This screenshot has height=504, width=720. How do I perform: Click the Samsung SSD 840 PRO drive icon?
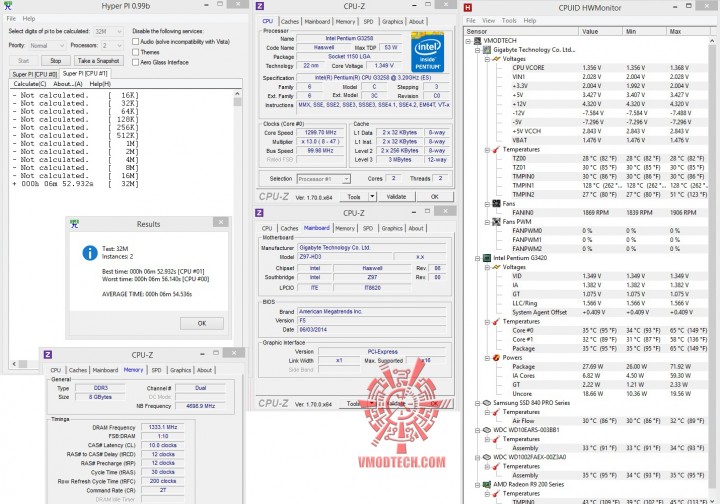pos(487,403)
